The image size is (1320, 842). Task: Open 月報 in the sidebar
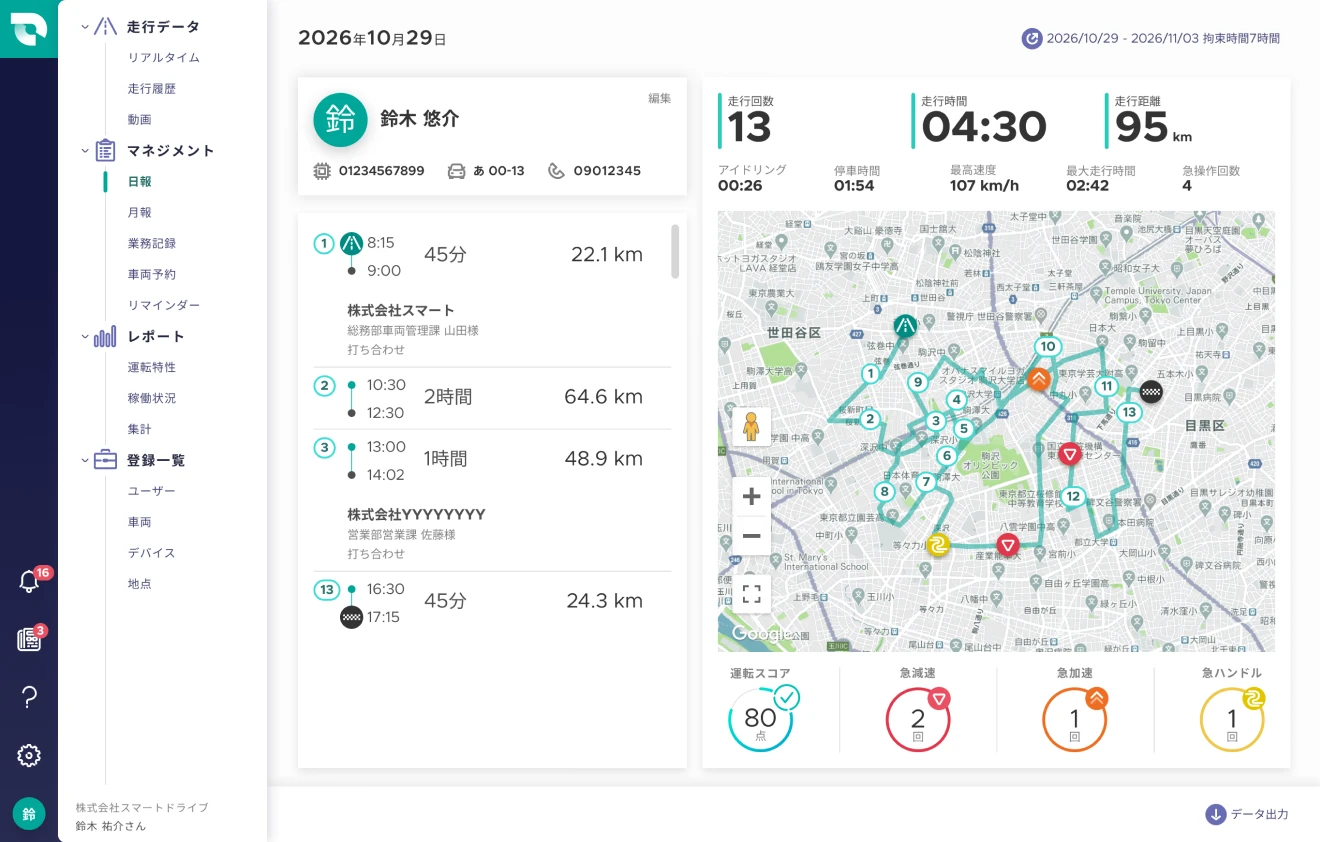tap(140, 213)
